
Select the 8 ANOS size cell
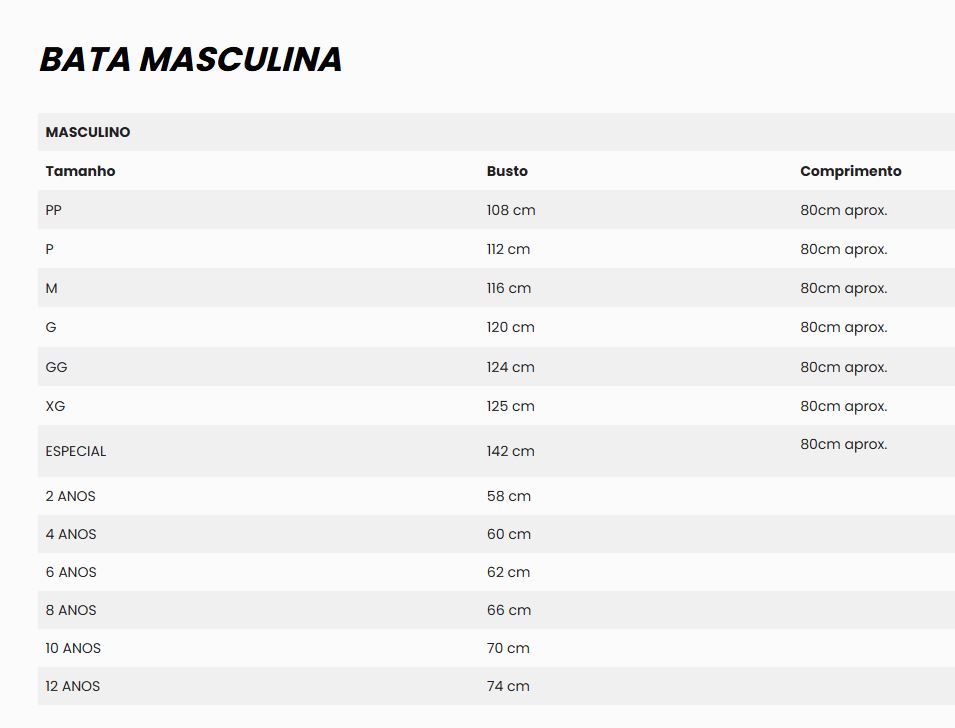coord(71,610)
